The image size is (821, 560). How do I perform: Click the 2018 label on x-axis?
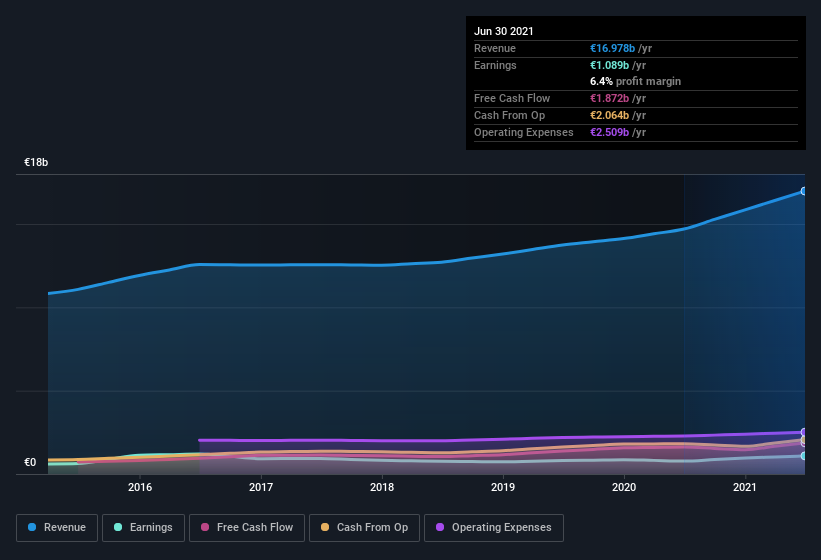click(382, 487)
